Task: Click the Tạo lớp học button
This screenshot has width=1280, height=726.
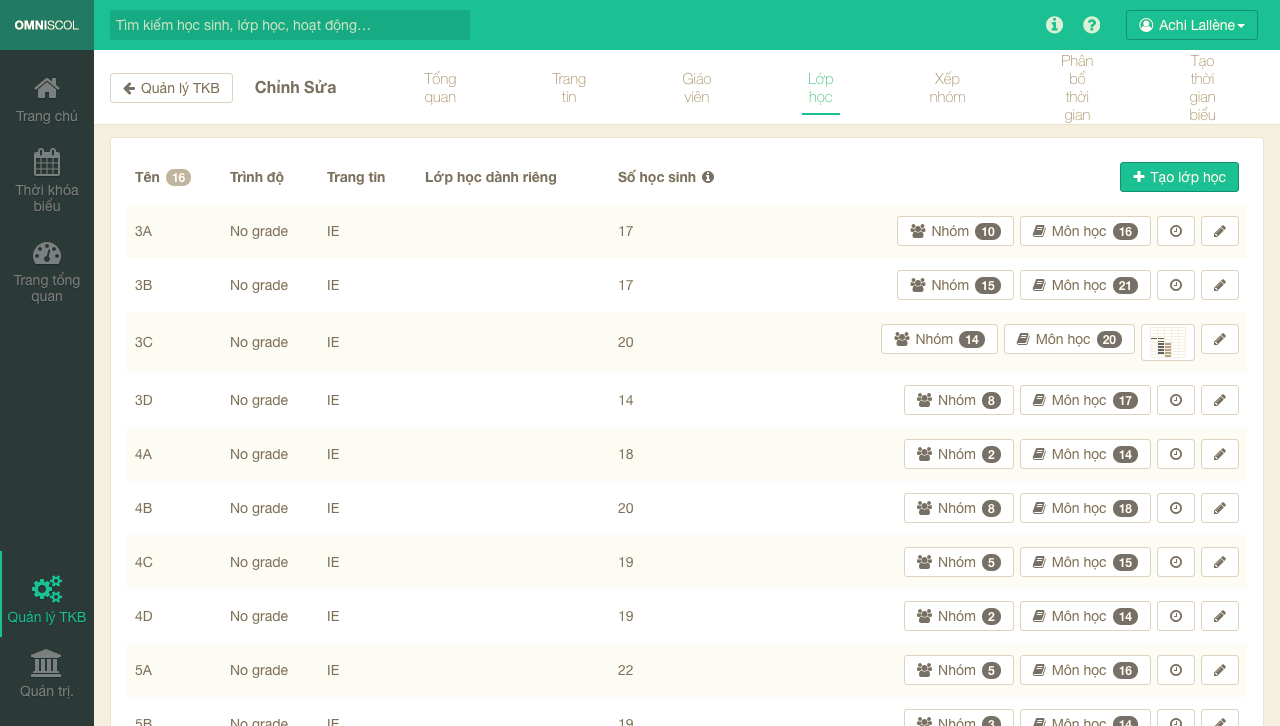Action: click(x=1179, y=177)
